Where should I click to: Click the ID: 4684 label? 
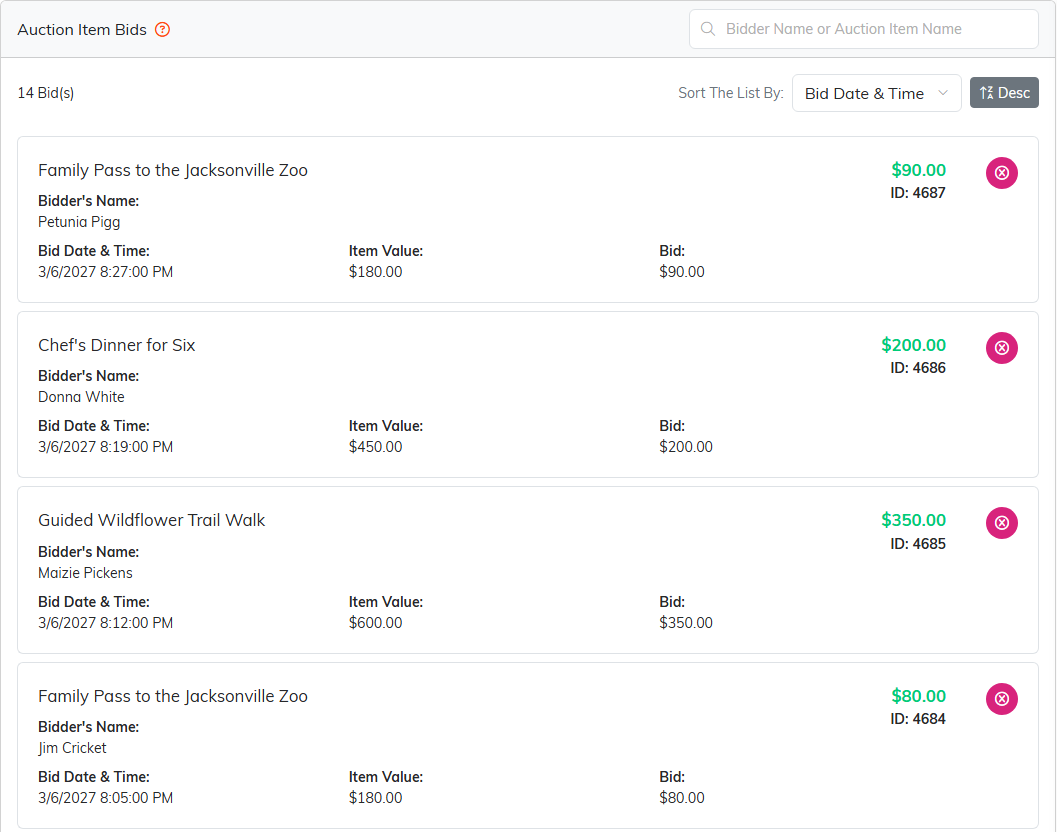coord(917,719)
